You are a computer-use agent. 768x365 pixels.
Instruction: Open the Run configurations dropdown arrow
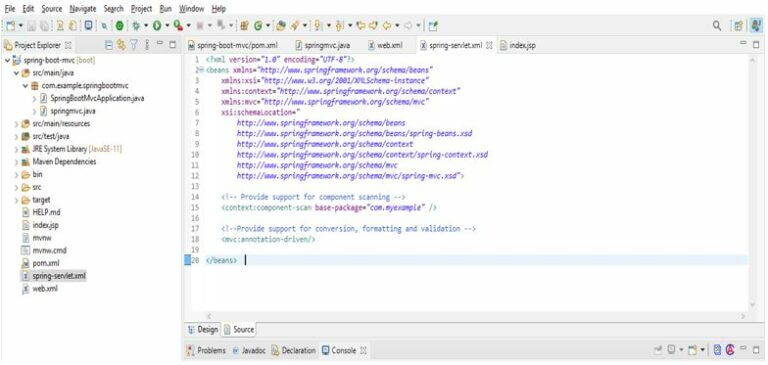pos(167,25)
